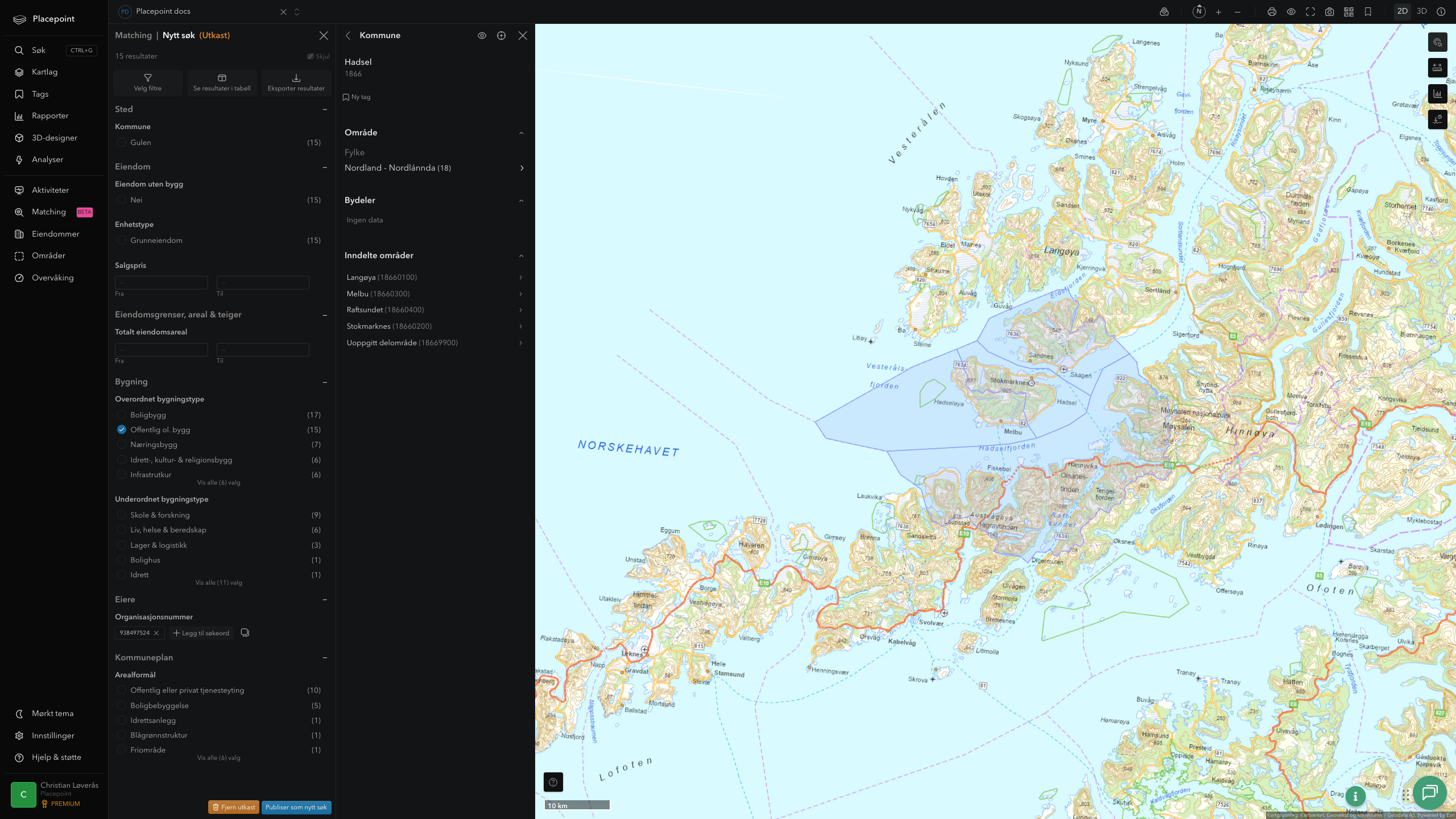Open the chart statistics map tool
This screenshot has width=1456, height=819.
pos(1437,94)
